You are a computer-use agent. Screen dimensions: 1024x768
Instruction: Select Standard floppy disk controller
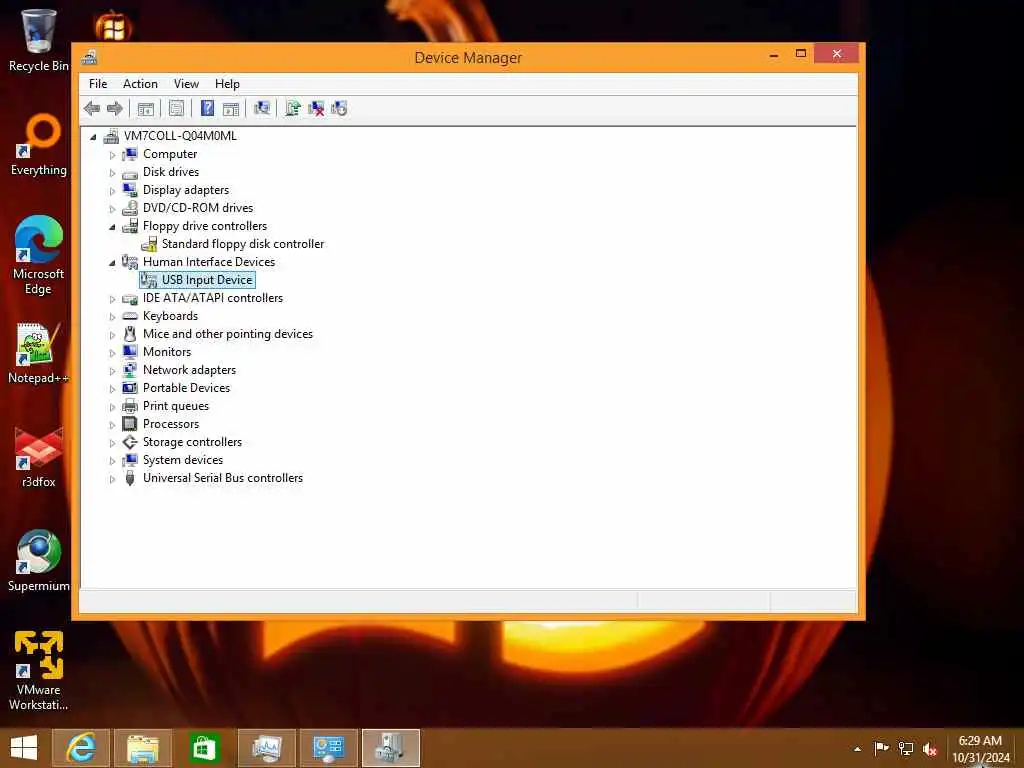(242, 244)
